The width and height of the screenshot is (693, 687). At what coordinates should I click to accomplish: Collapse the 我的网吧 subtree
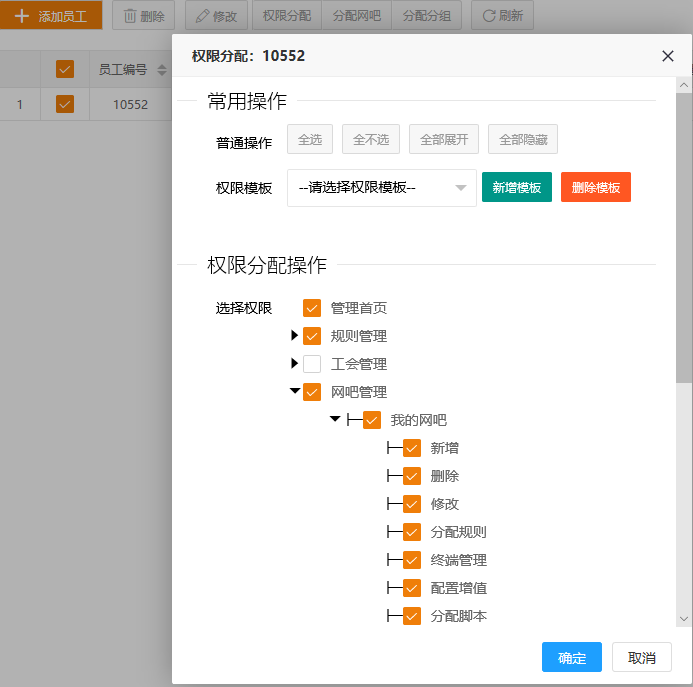335,420
